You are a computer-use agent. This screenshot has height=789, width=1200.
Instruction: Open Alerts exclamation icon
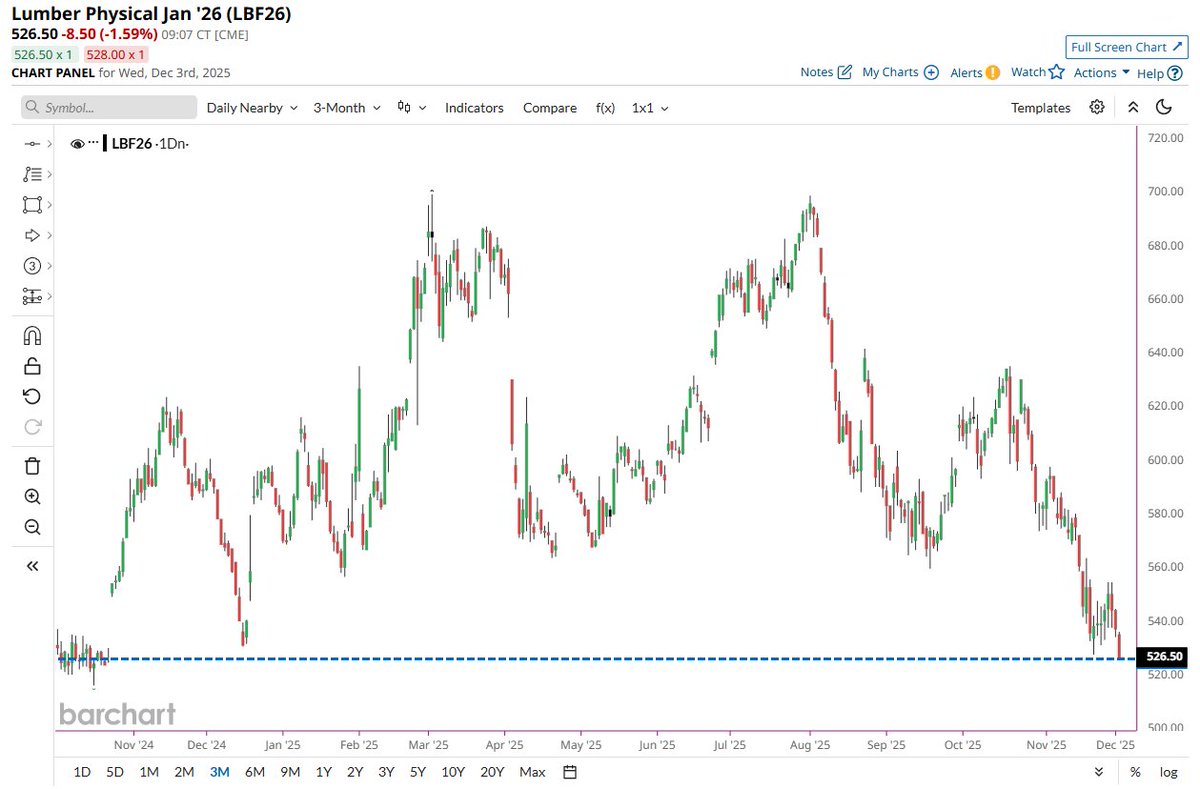pyautogui.click(x=993, y=72)
